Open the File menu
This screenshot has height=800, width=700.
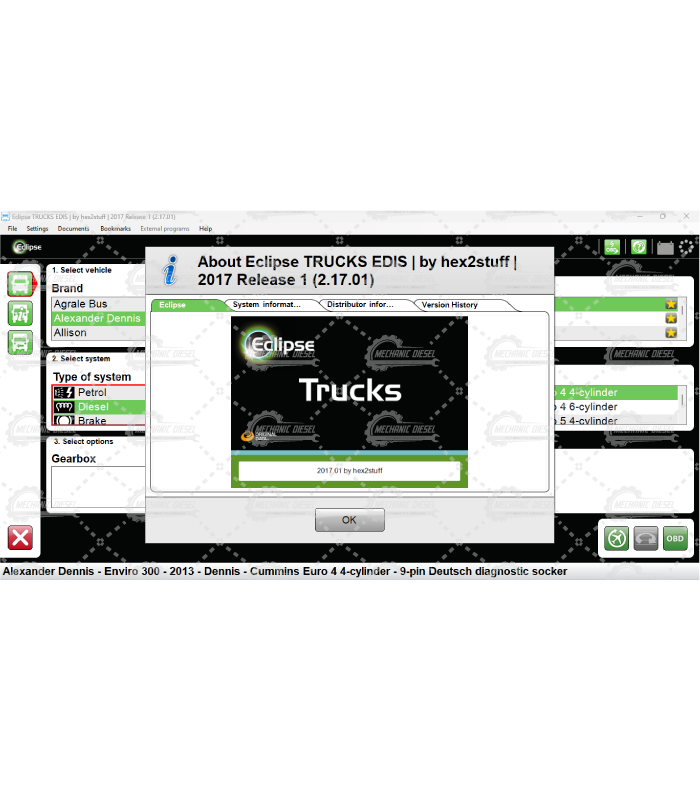tap(13, 229)
